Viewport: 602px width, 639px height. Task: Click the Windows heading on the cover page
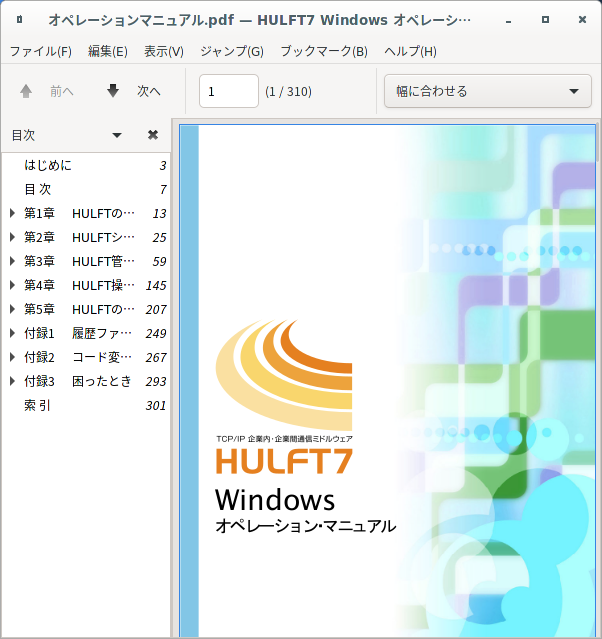[275, 500]
